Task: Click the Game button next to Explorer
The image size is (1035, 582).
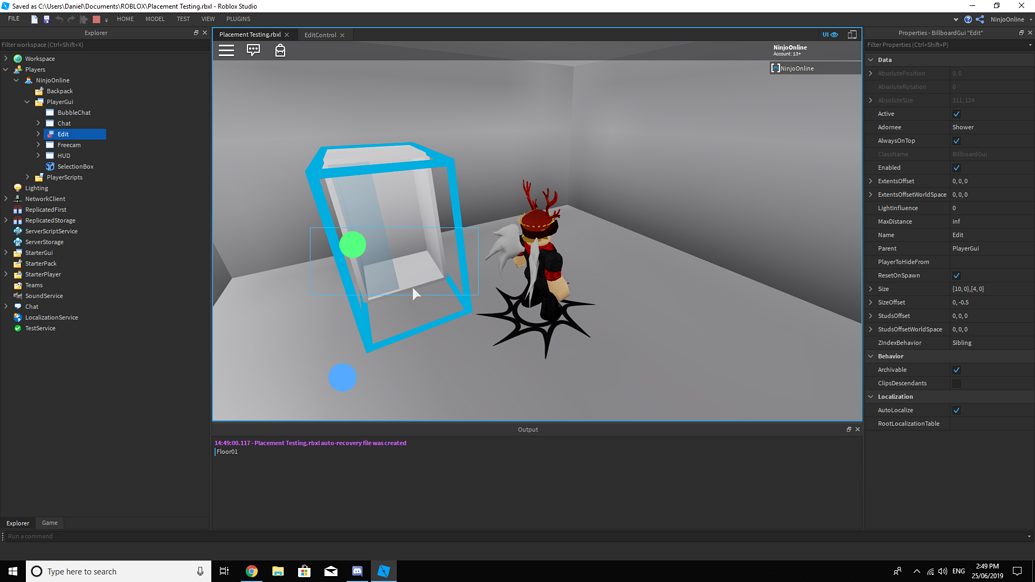Action: coord(49,522)
